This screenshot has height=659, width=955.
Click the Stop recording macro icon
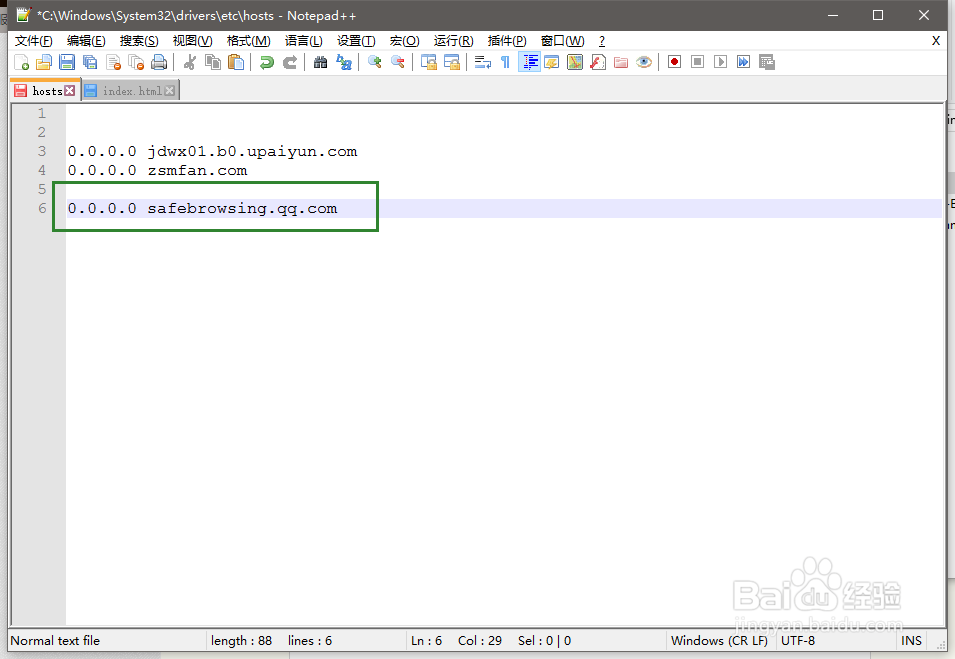pos(697,62)
